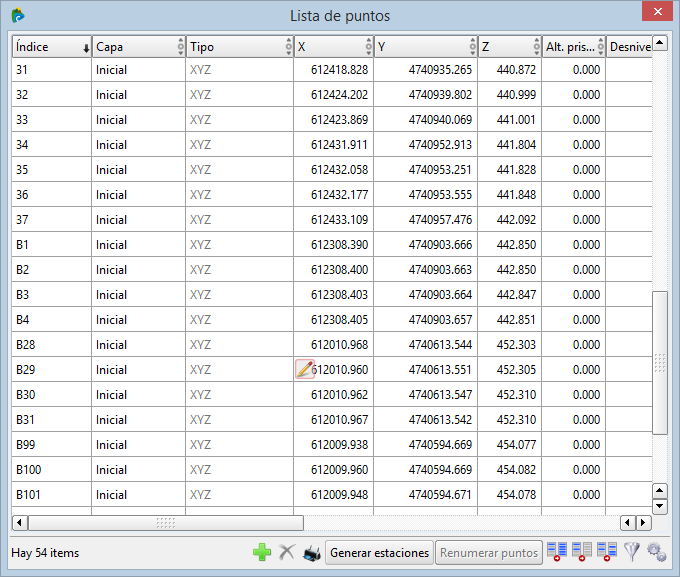
Task: Click X value 612308.390
Action: point(339,245)
